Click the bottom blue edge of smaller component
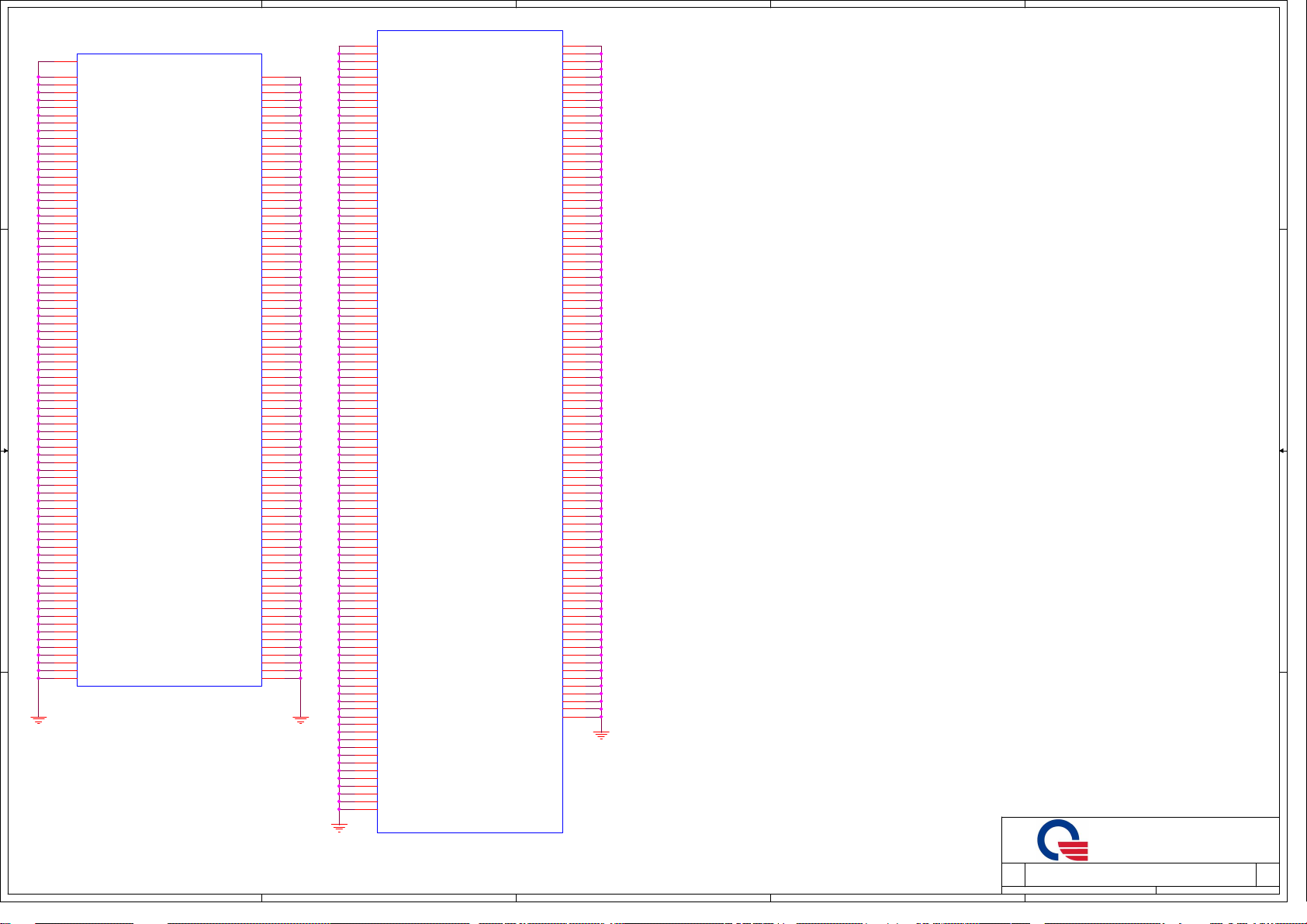 169,686
